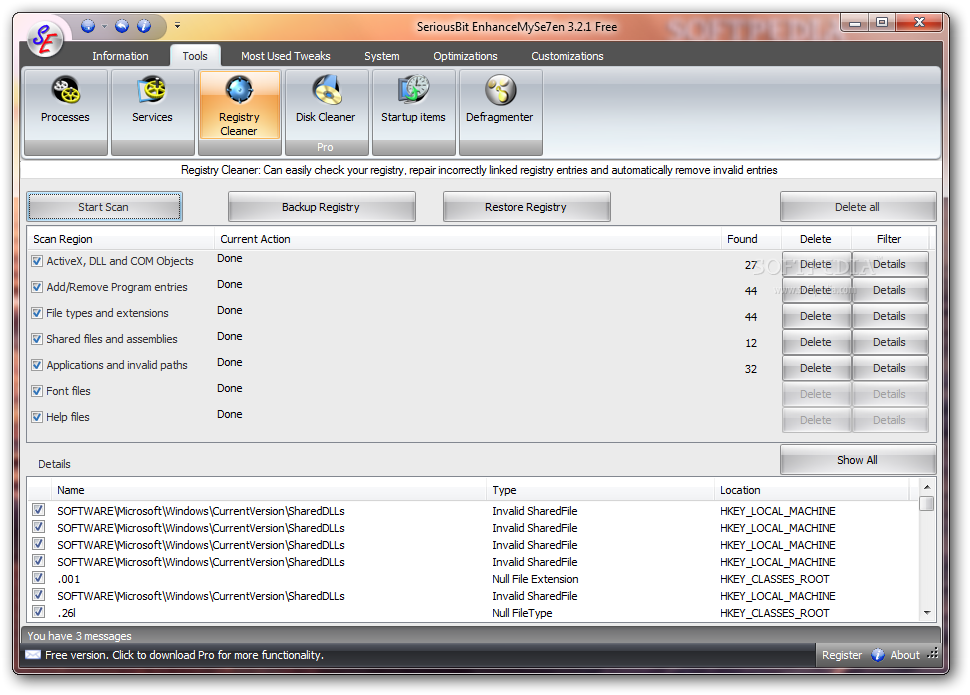Click the envelope message icon in status bar
This screenshot has height=695, width=970.
click(33, 655)
